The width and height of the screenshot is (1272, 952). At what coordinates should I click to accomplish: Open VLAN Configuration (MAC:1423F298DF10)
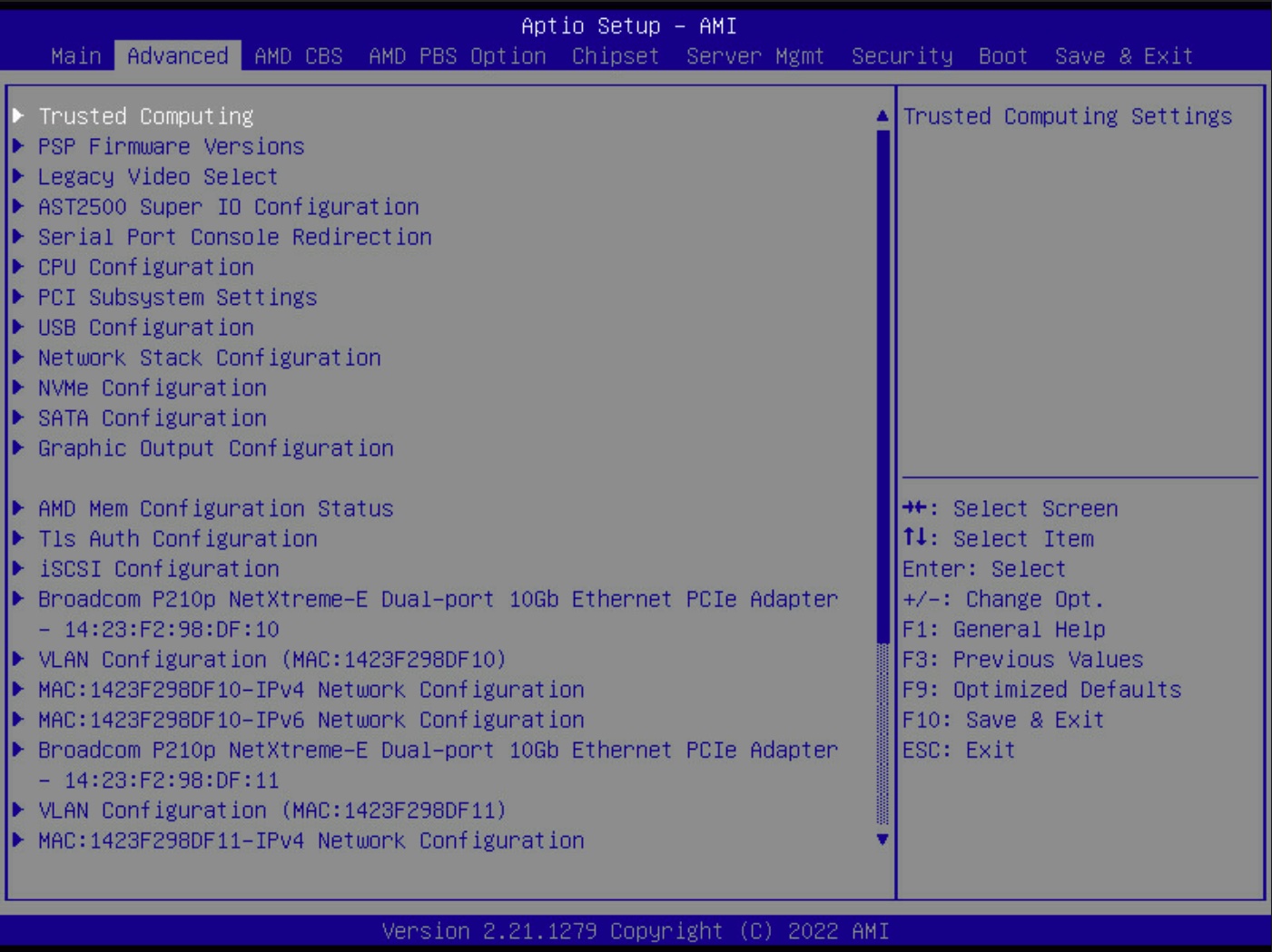(x=272, y=659)
